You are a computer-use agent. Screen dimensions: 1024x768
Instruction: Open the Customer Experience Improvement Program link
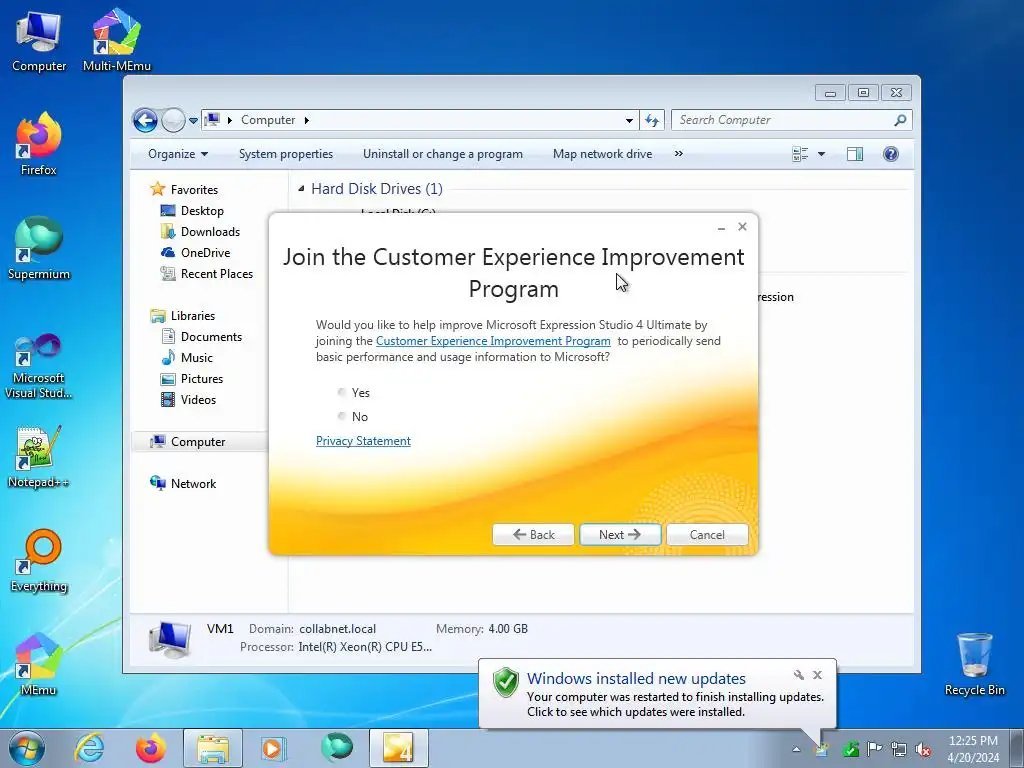pos(493,341)
